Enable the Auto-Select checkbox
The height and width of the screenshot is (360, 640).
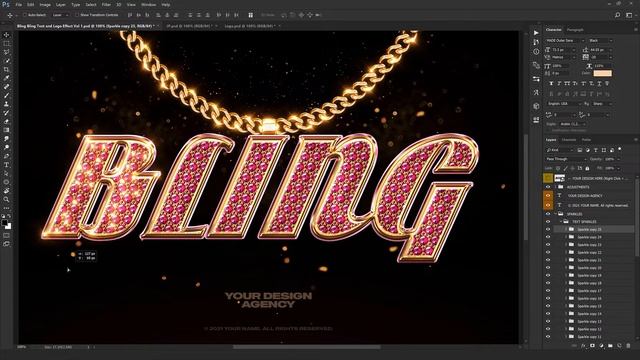24,15
